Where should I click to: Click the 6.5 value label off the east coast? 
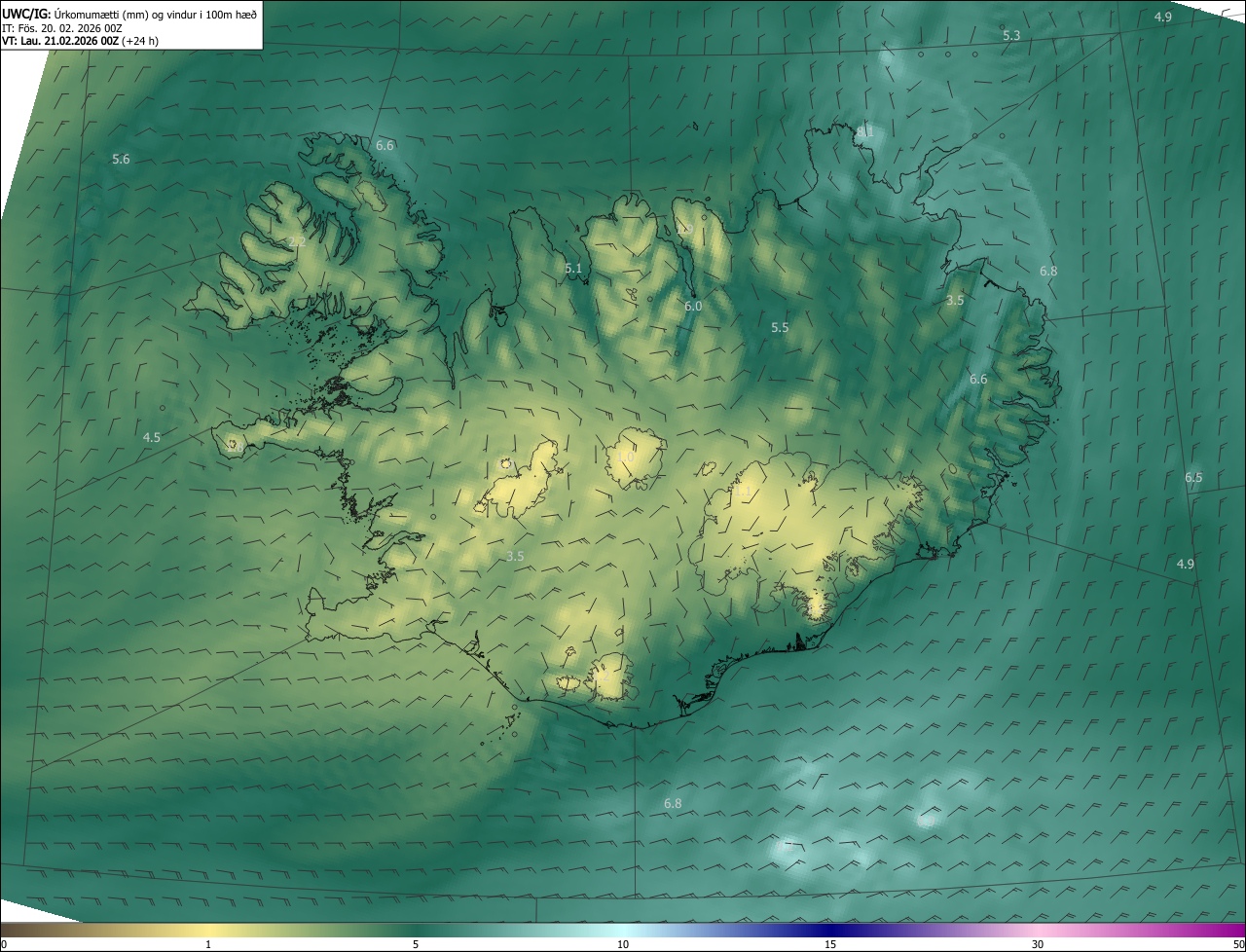click(1193, 477)
